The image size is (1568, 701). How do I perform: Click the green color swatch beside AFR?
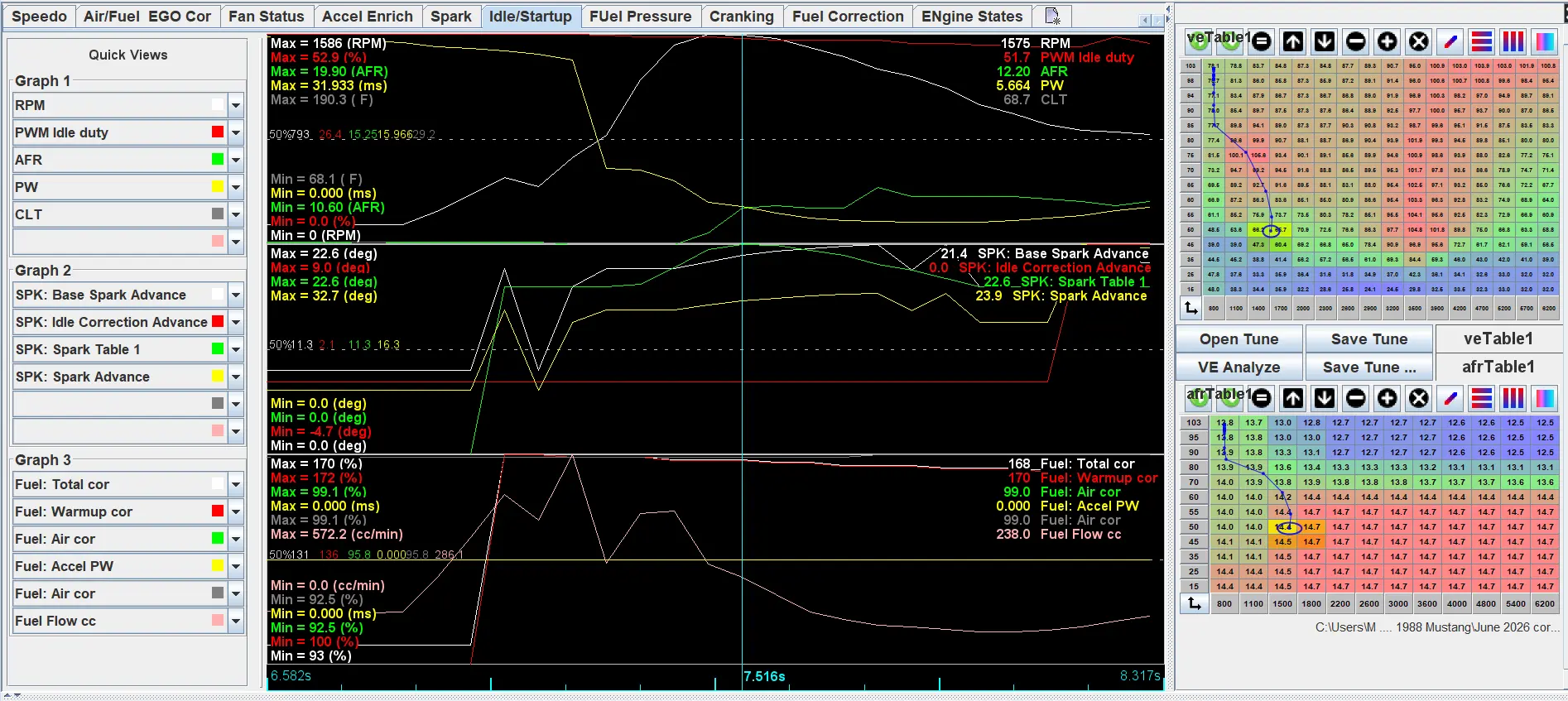[x=218, y=160]
